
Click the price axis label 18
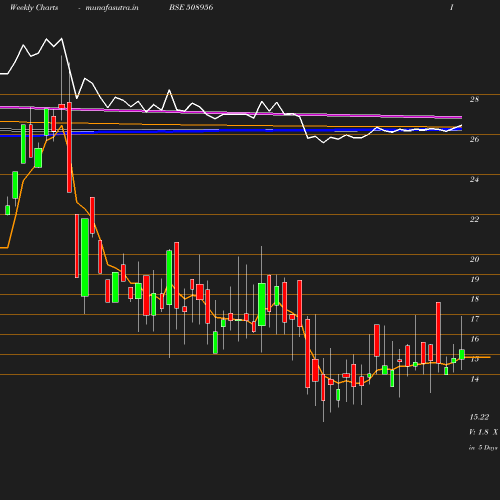pyautogui.click(x=474, y=299)
